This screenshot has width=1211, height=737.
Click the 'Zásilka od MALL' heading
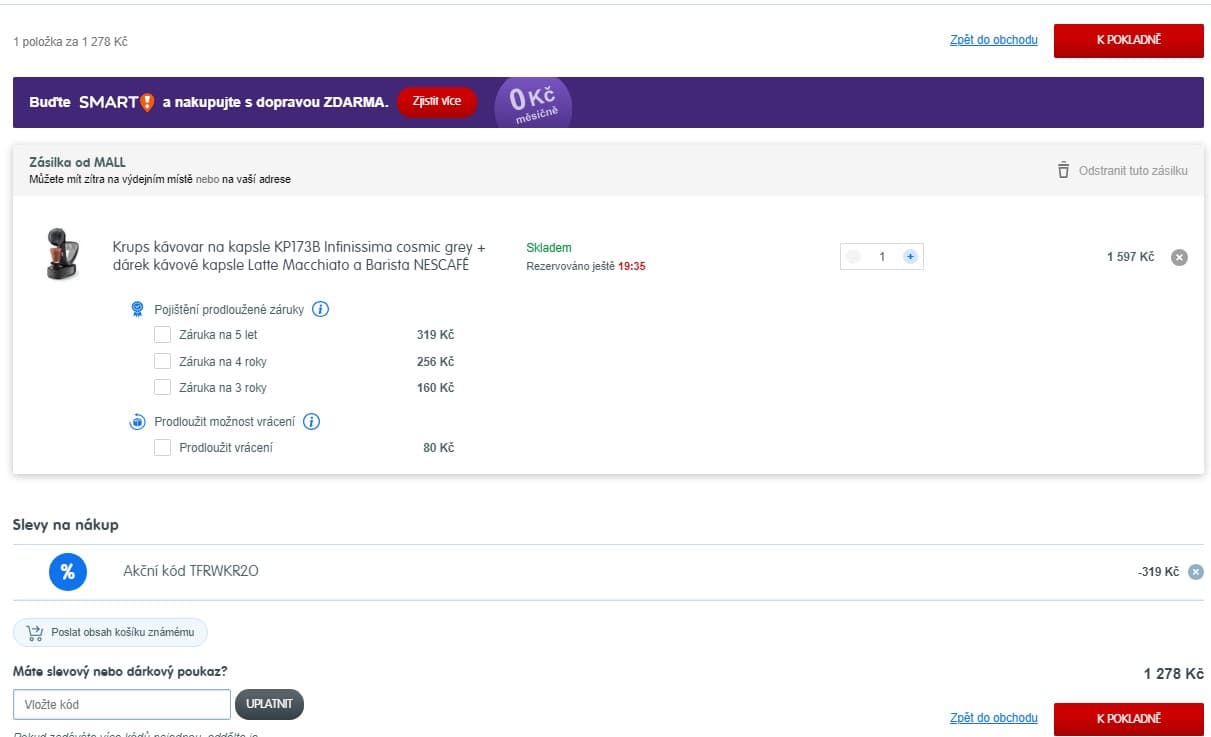click(77, 162)
